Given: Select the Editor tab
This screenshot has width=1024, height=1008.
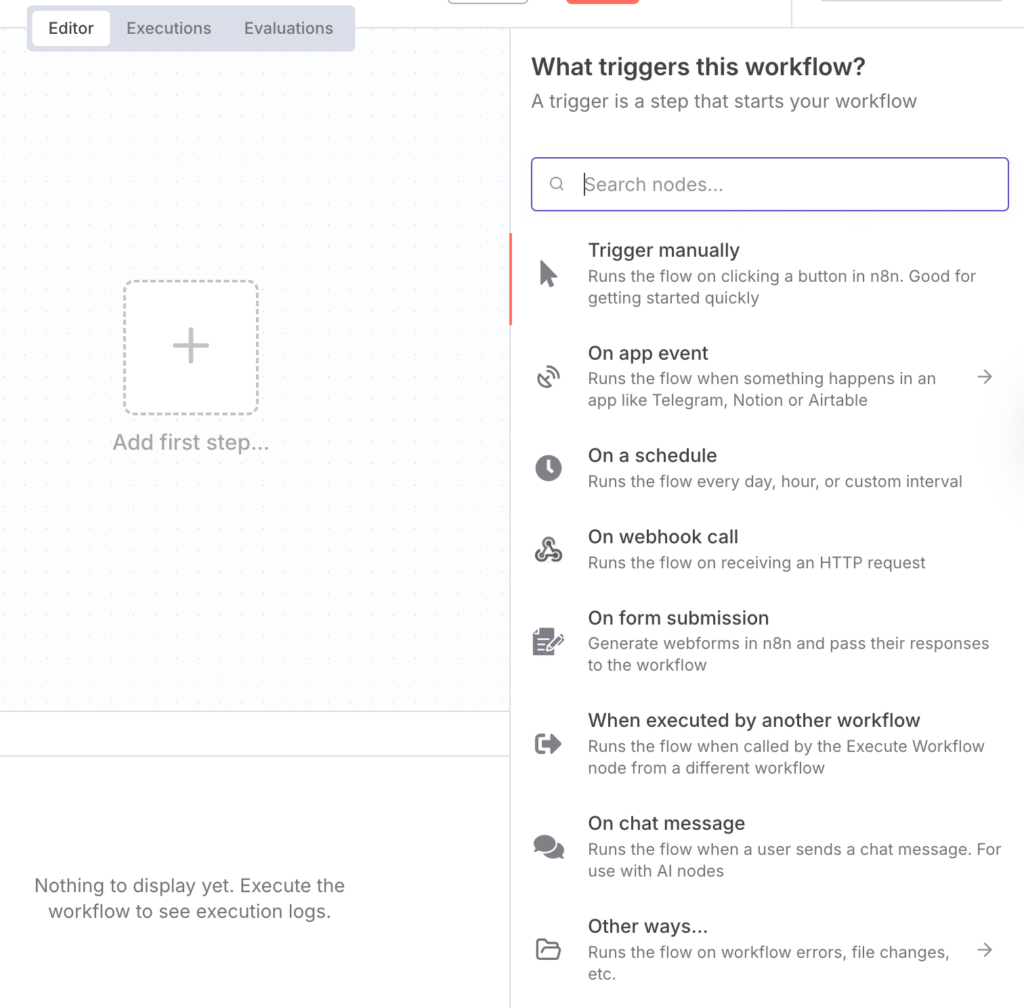Looking at the screenshot, I should pyautogui.click(x=71, y=28).
